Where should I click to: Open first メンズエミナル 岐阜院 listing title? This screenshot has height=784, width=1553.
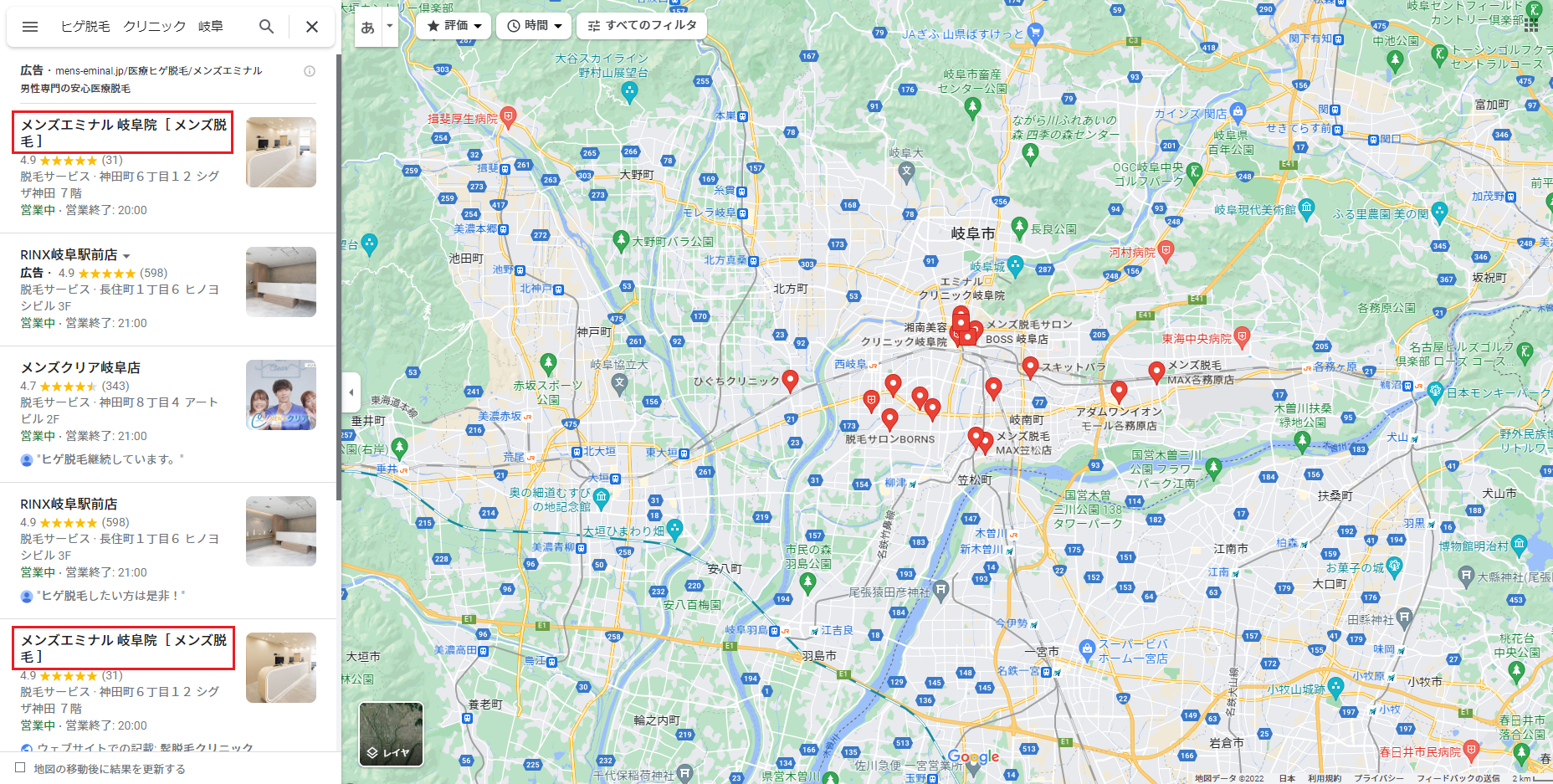pyautogui.click(x=123, y=132)
